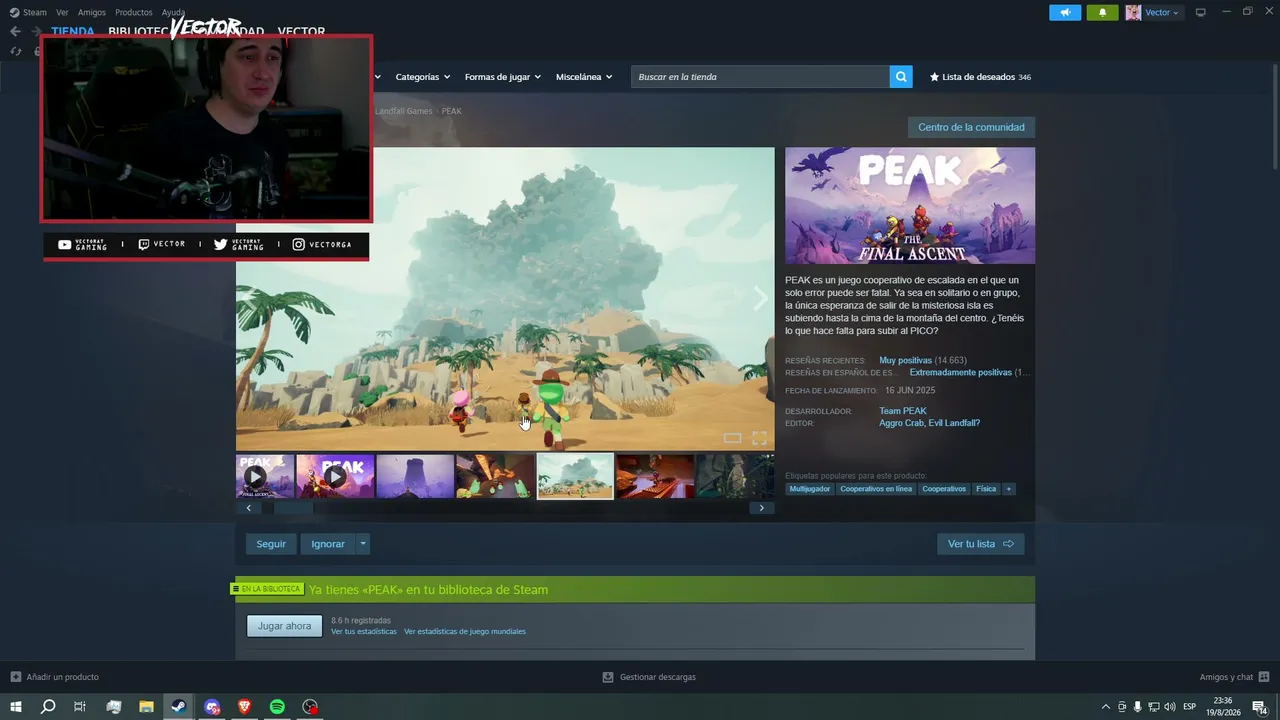Image resolution: width=1280 pixels, height=720 pixels.
Task: Click the Jugar ahora button
Action: coord(285,626)
